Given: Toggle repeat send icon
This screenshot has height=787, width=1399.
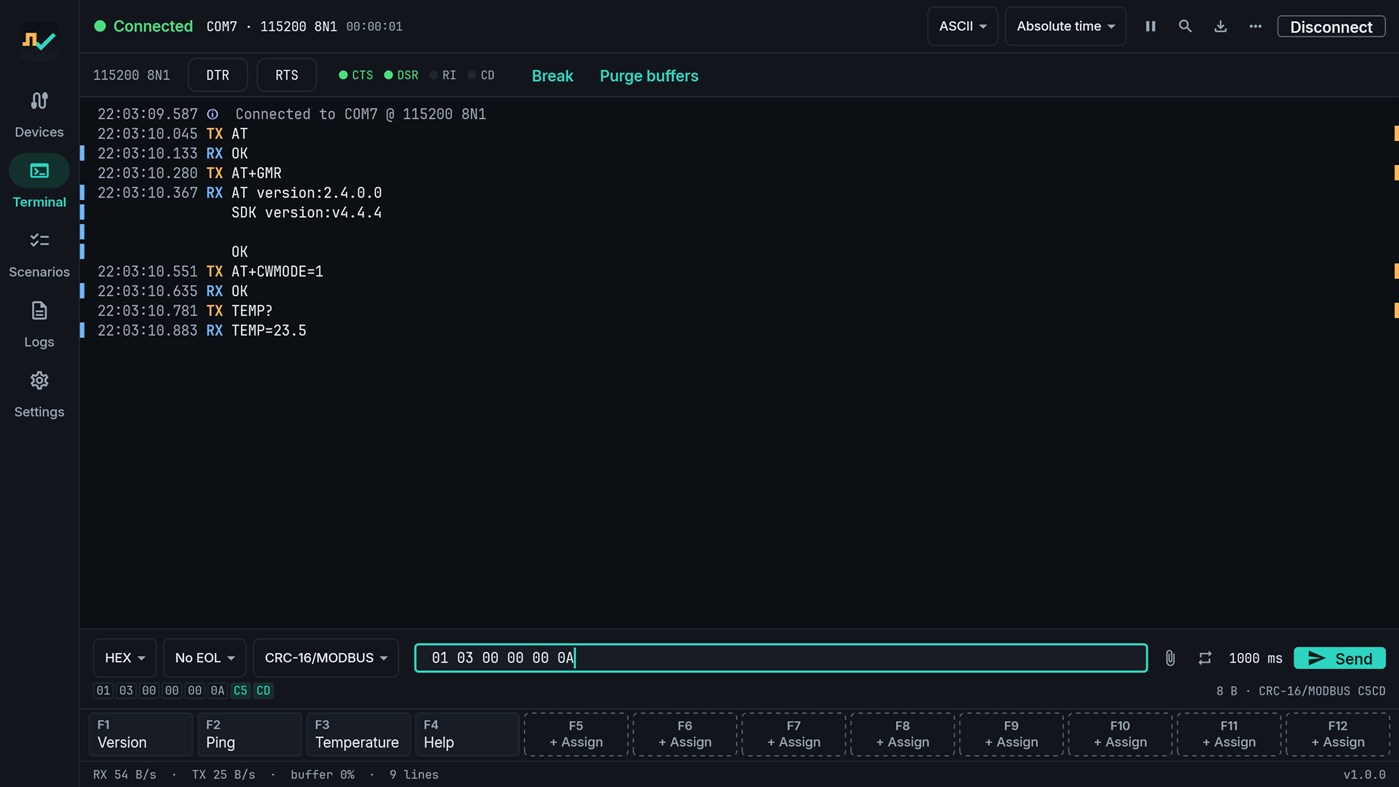Looking at the screenshot, I should coord(1205,658).
